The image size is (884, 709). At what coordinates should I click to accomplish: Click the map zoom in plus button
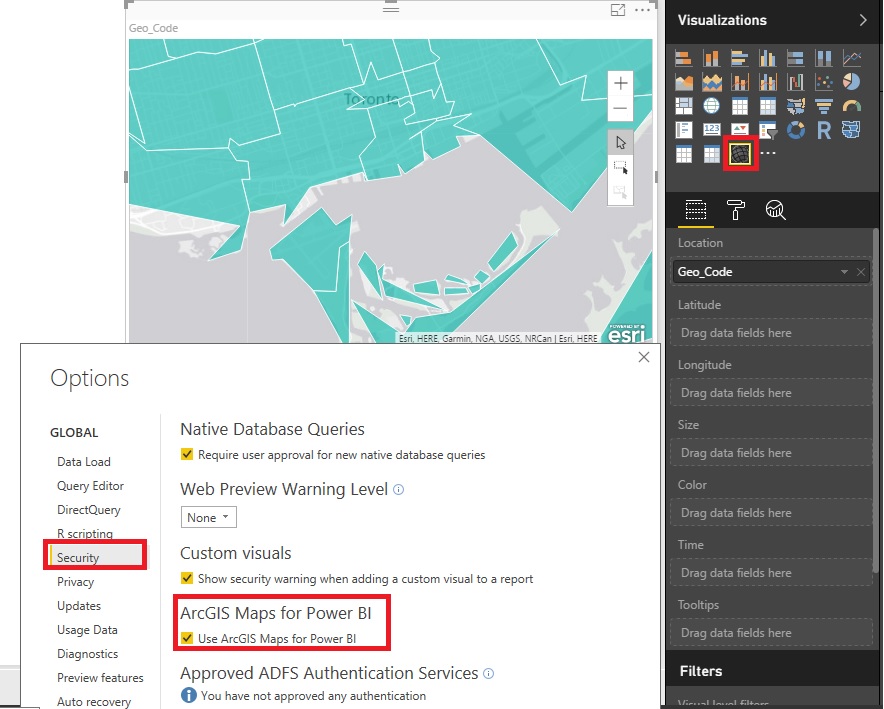620,83
